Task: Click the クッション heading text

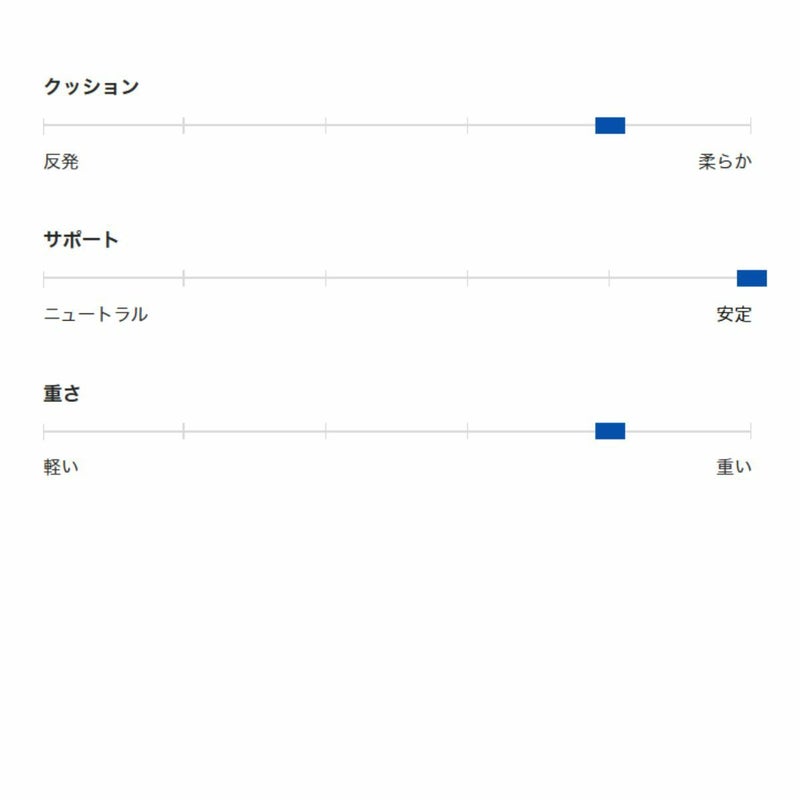Action: [x=91, y=87]
